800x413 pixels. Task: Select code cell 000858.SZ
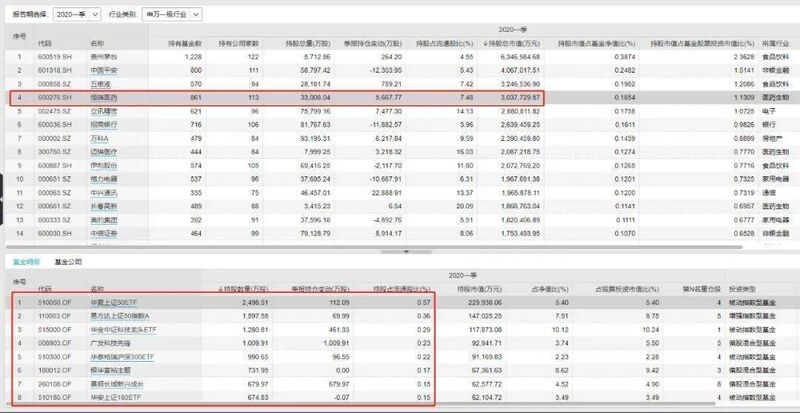53,83
